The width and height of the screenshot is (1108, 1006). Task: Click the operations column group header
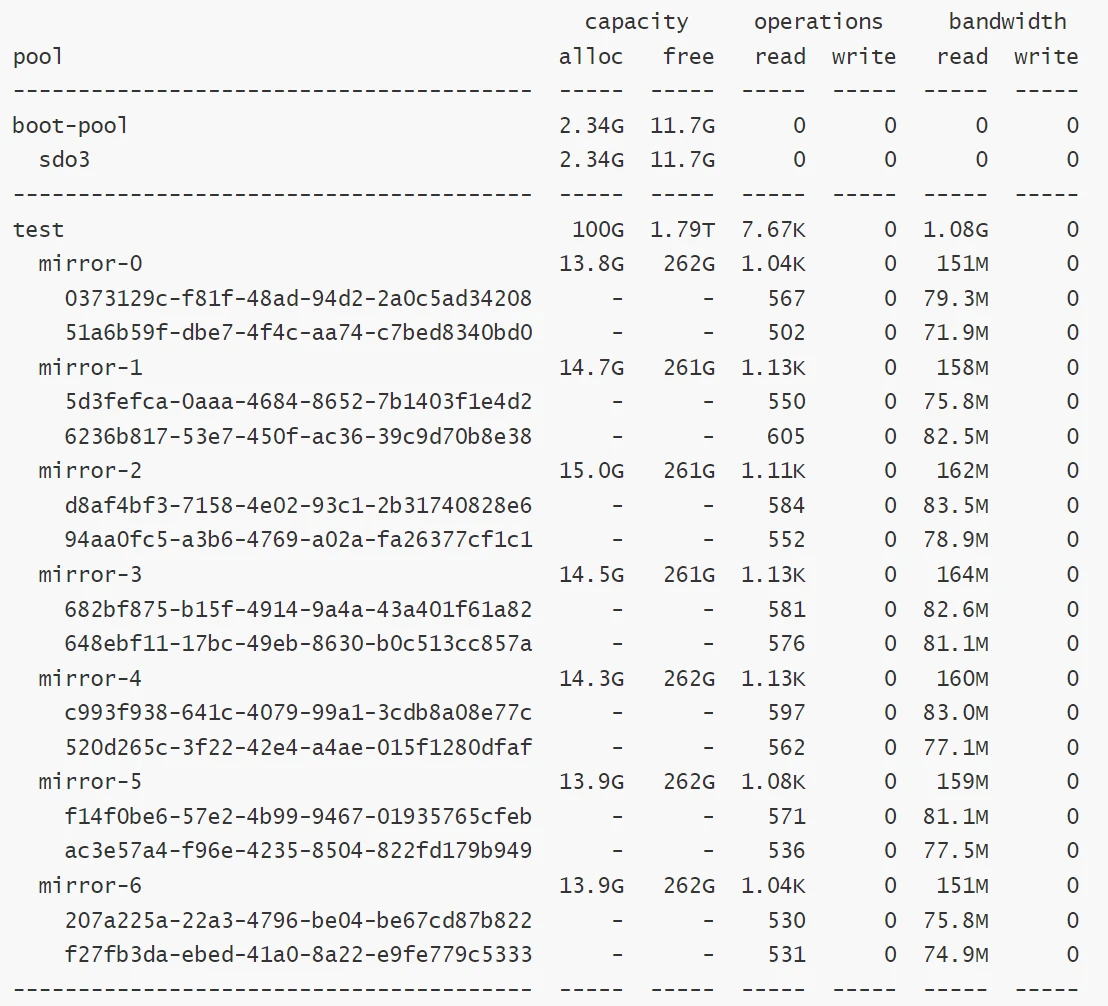[818, 22]
